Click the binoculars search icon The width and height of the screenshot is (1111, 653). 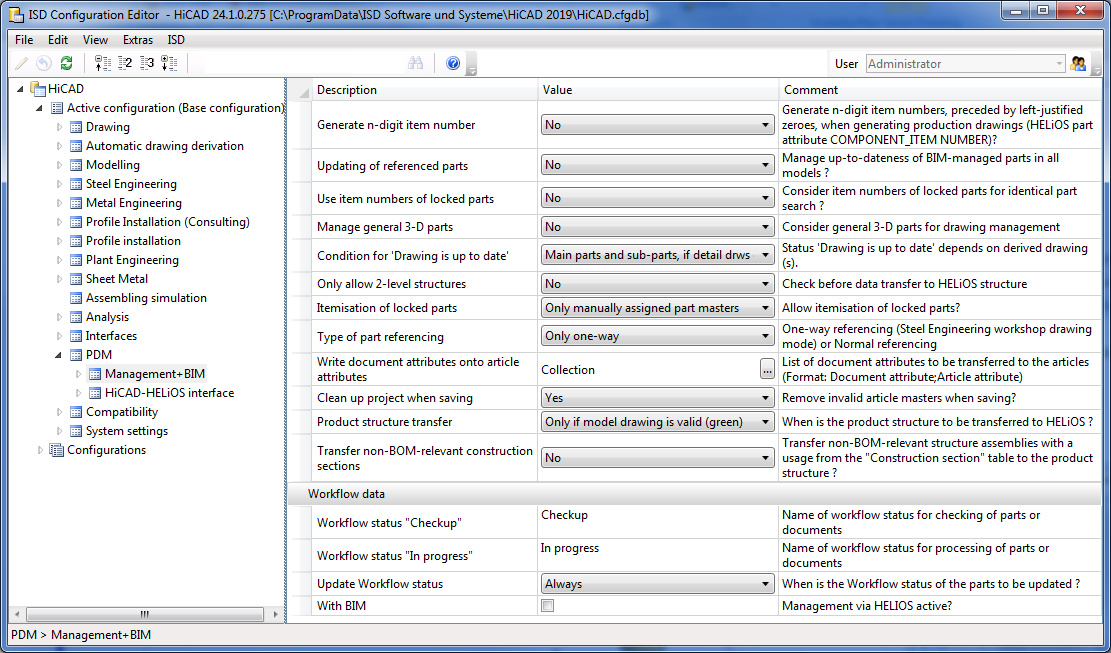[416, 63]
